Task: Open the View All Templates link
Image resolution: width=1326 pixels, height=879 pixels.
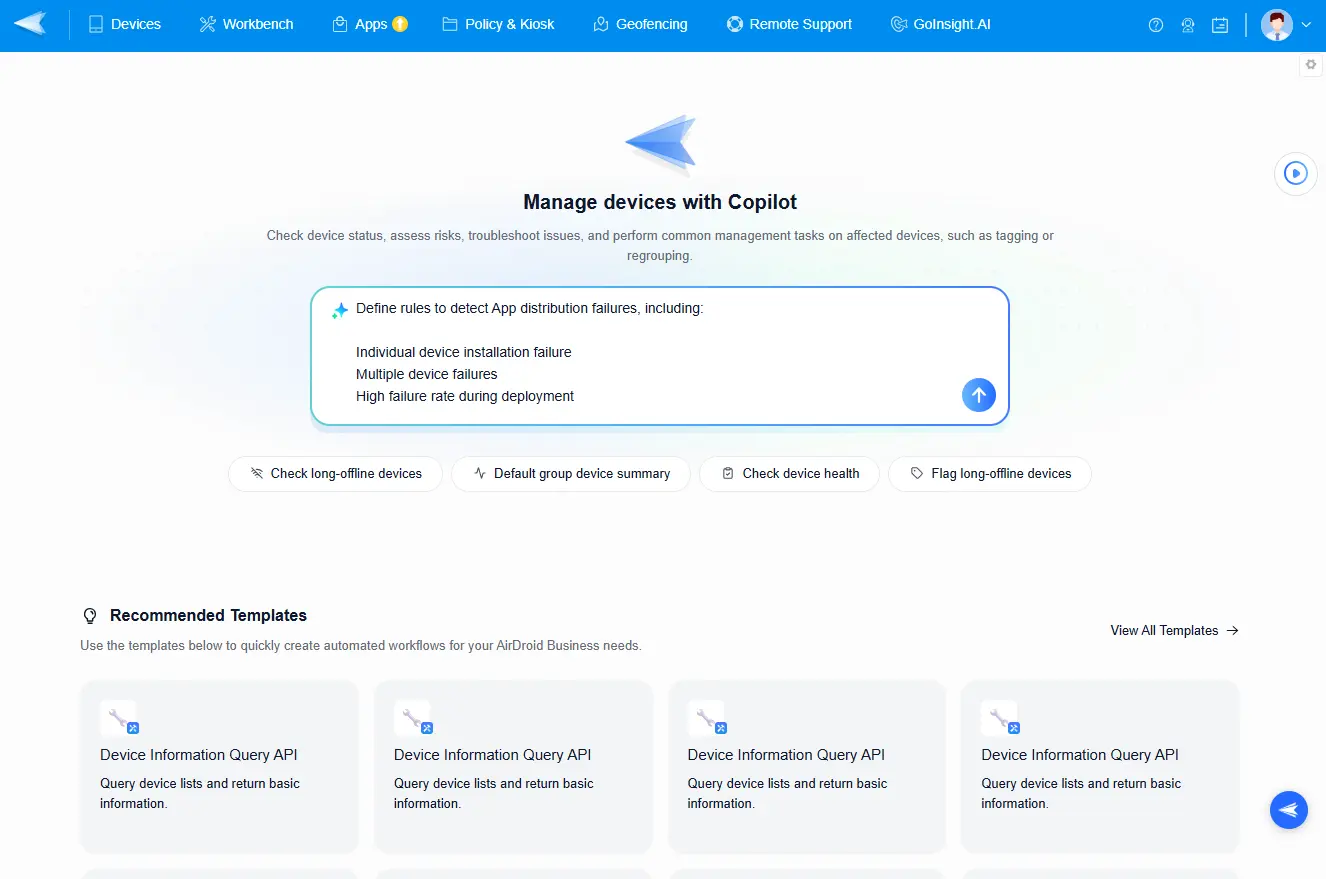Action: [1175, 631]
